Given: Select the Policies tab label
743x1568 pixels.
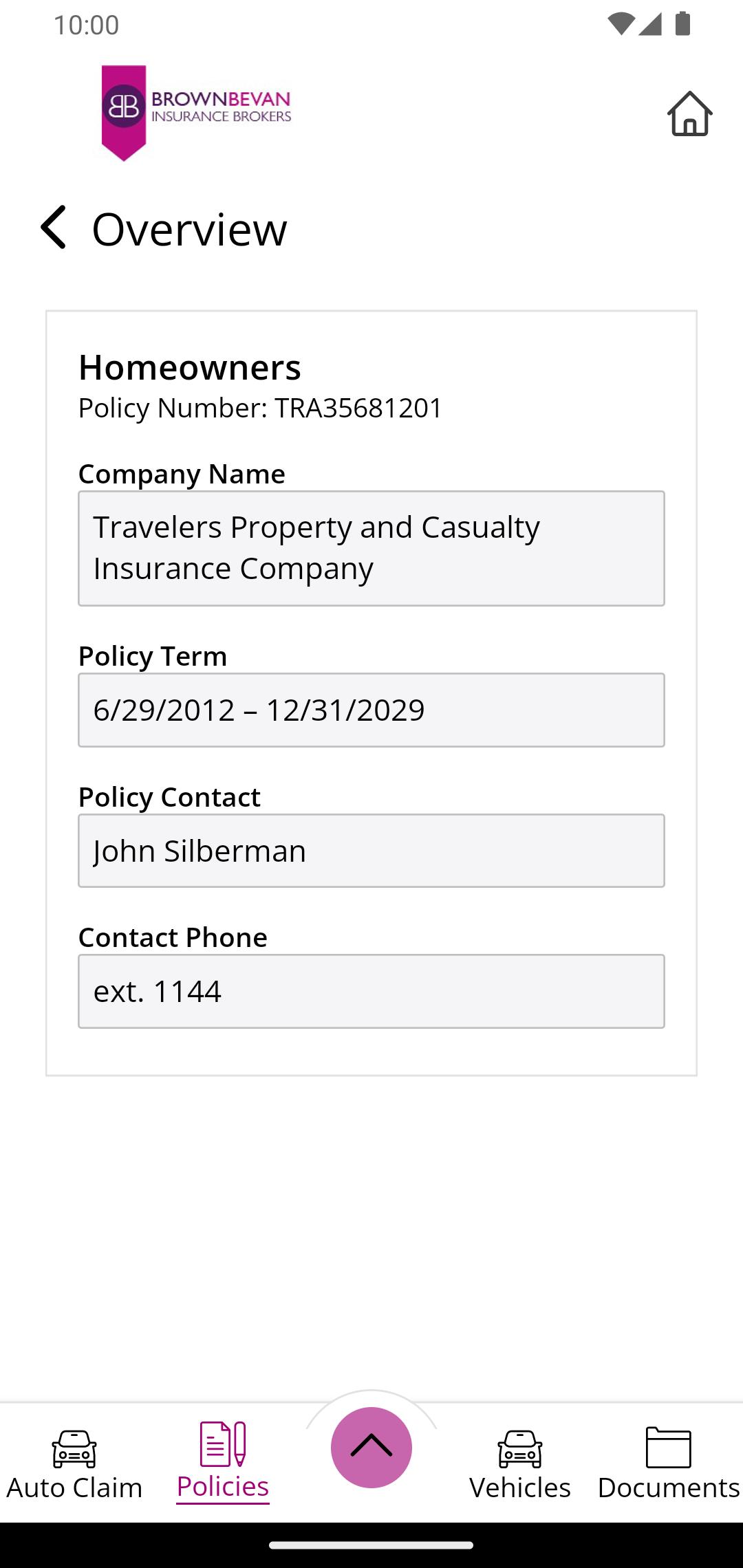Looking at the screenshot, I should coord(223,1487).
